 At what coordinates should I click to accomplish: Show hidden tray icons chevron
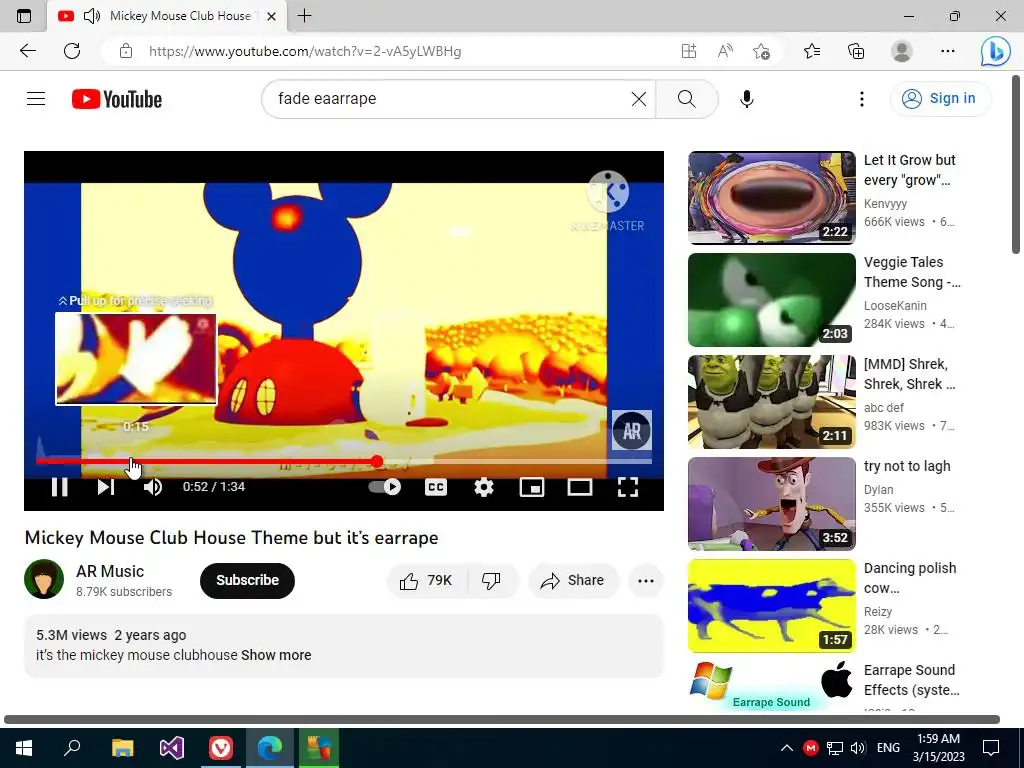click(787, 748)
